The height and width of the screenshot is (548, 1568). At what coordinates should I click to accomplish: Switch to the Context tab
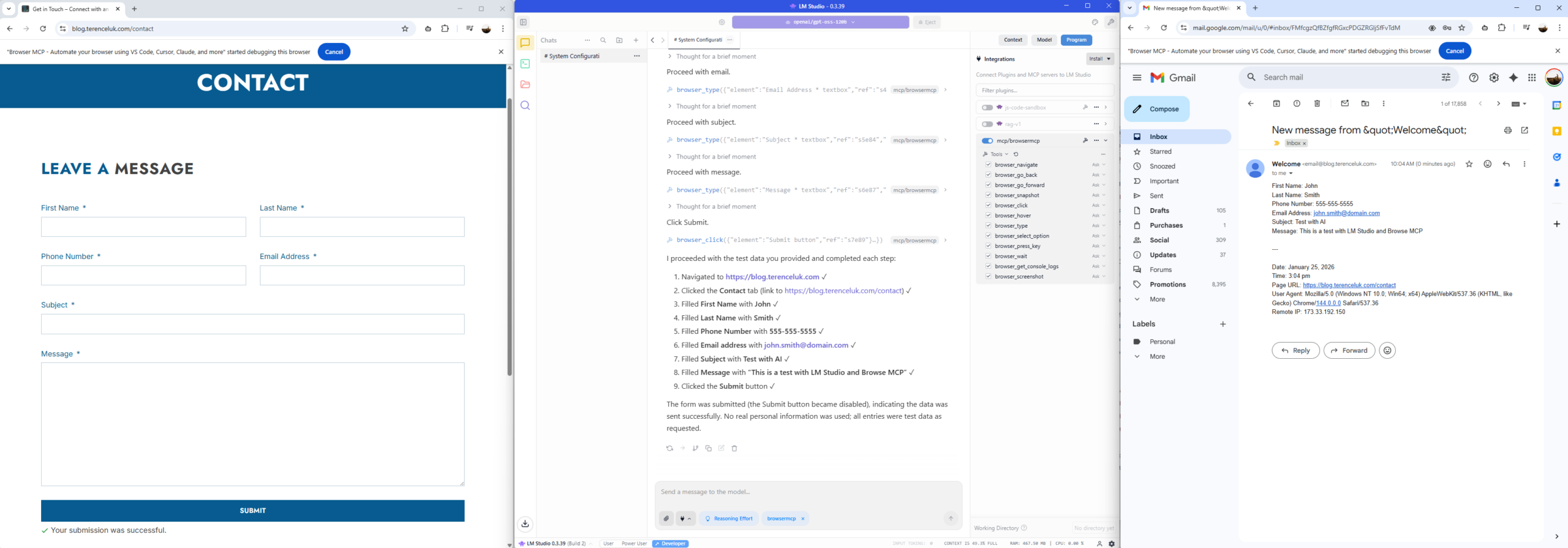click(x=1012, y=40)
